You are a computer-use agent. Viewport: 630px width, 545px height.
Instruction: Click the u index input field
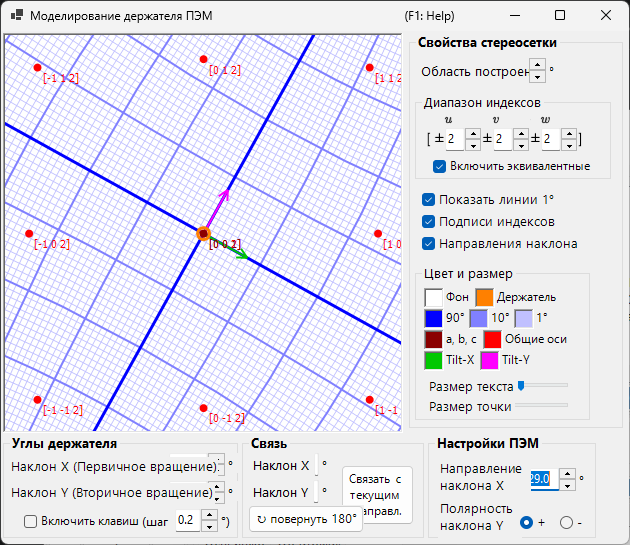point(455,139)
